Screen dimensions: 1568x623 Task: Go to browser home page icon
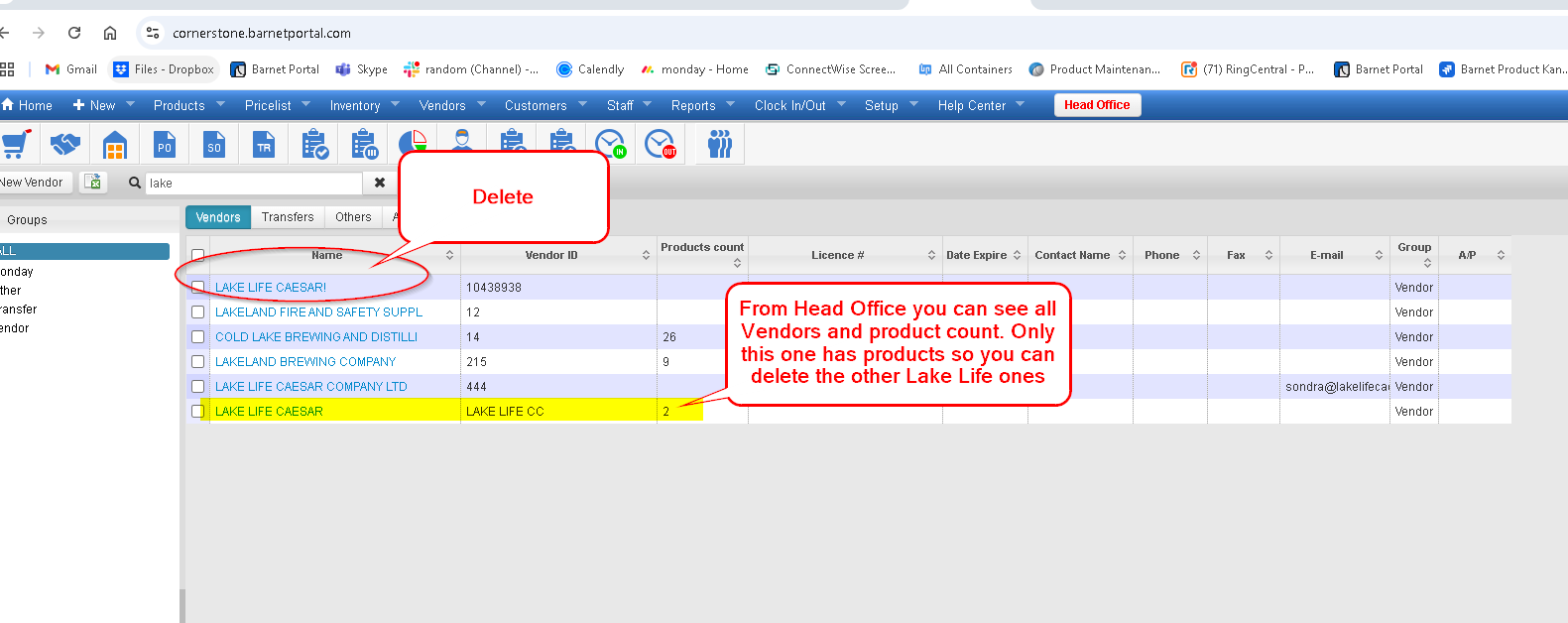pyautogui.click(x=110, y=33)
